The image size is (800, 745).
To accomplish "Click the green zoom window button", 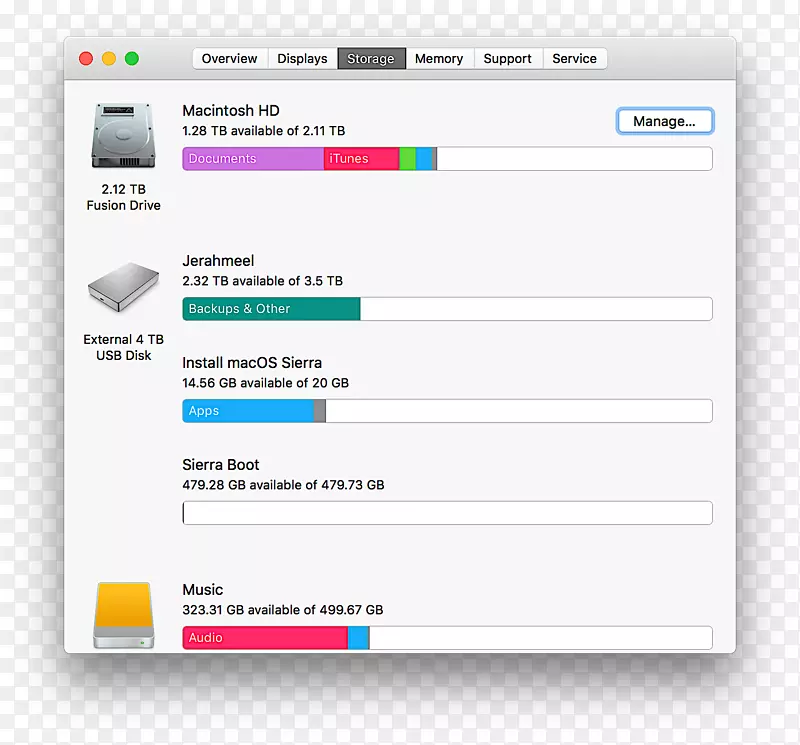I will (x=131, y=59).
